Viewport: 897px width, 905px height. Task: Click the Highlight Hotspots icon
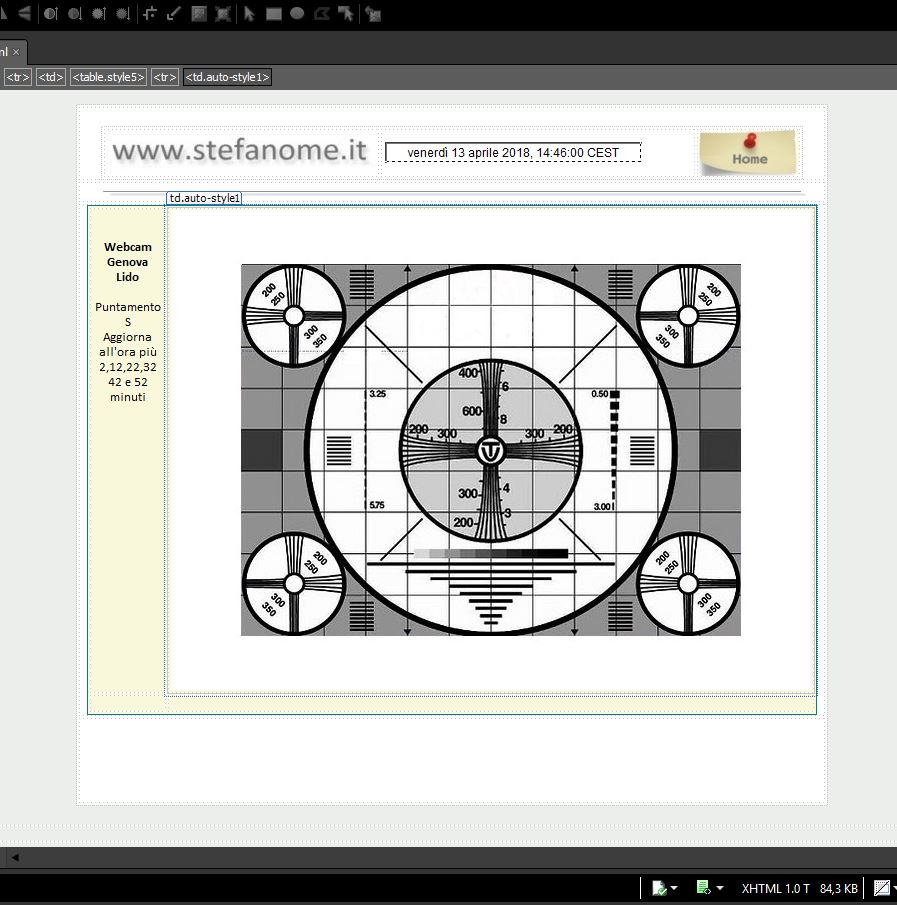346,14
